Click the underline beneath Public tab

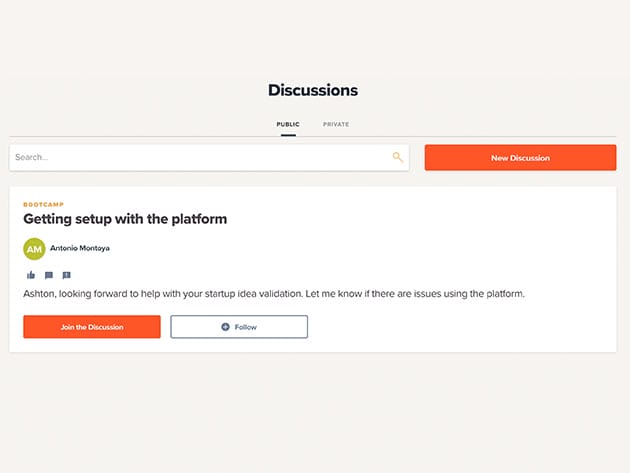pos(288,134)
